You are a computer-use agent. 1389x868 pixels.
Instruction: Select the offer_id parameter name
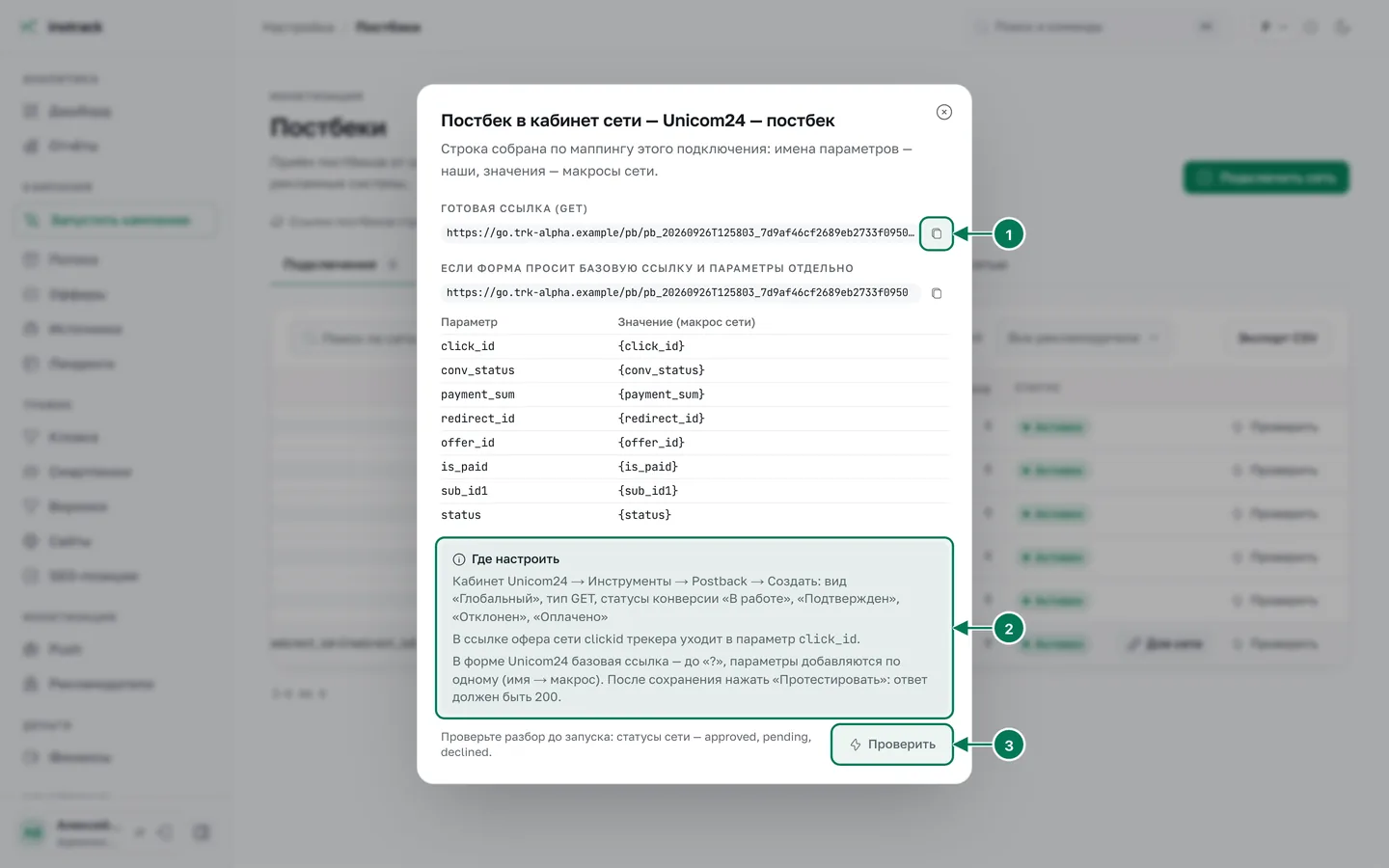coord(468,443)
